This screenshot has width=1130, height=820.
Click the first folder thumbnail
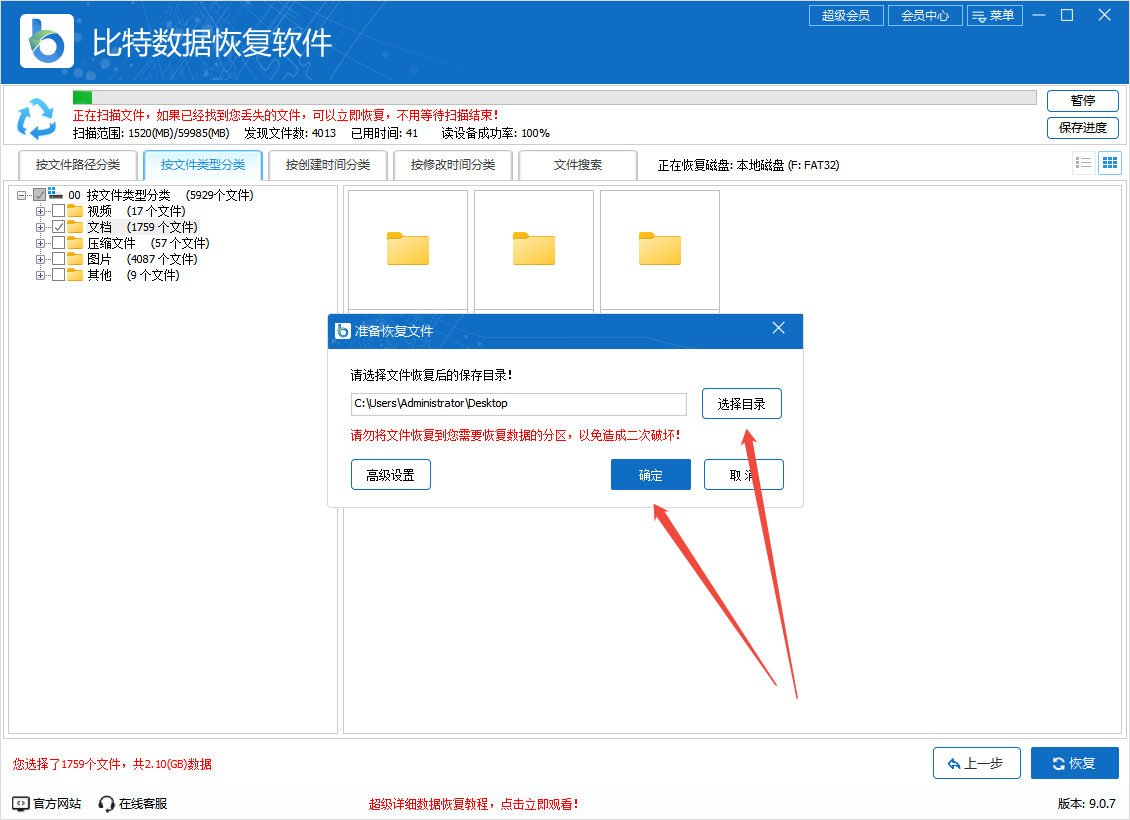[x=408, y=249]
